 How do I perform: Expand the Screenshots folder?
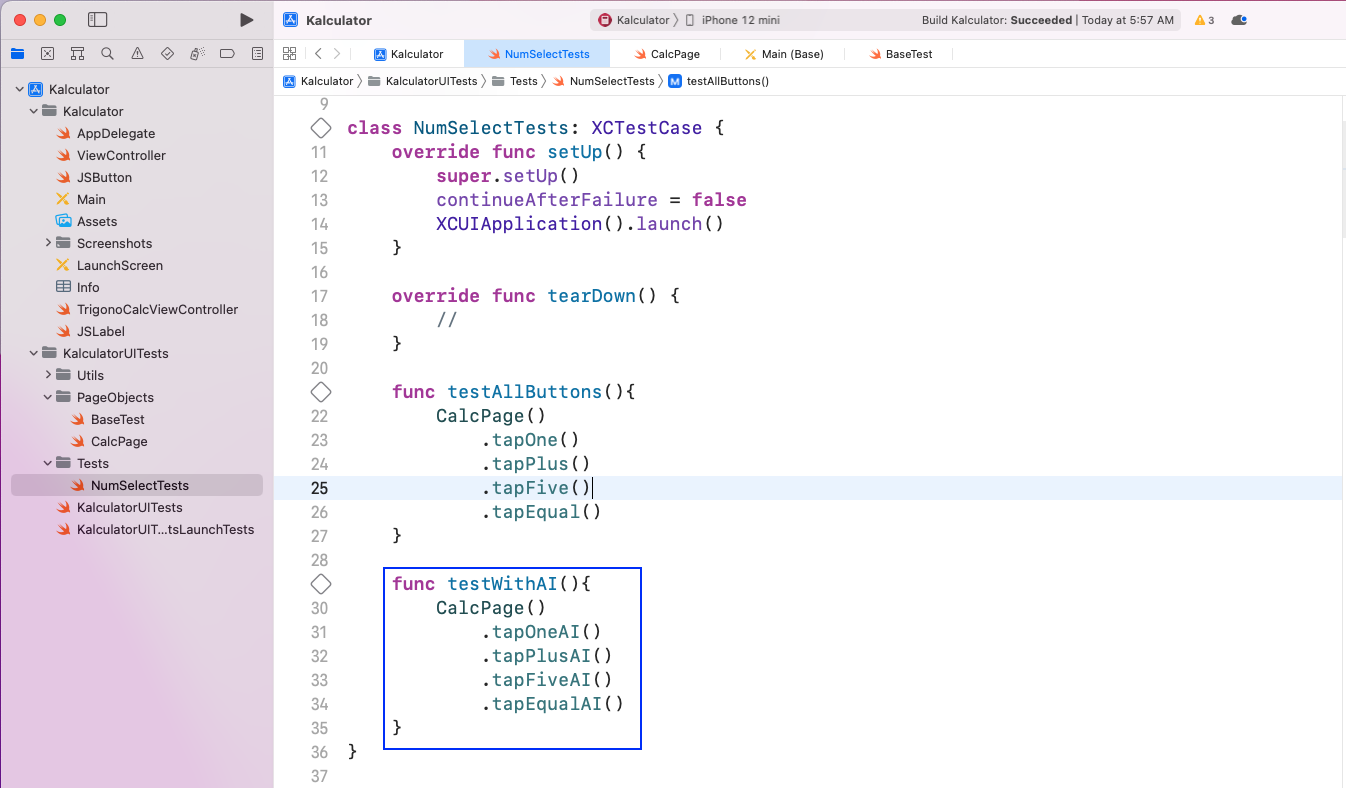tap(47, 243)
